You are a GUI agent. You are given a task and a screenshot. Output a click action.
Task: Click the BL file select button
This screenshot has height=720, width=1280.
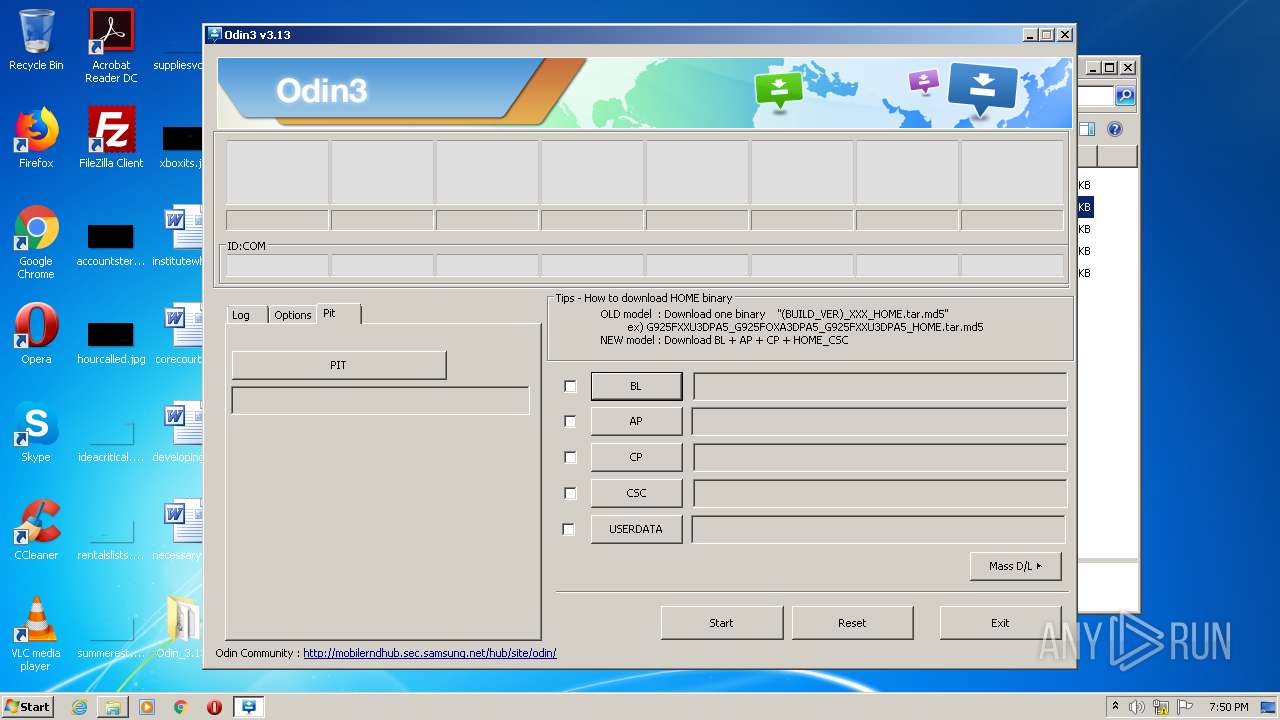coord(636,386)
